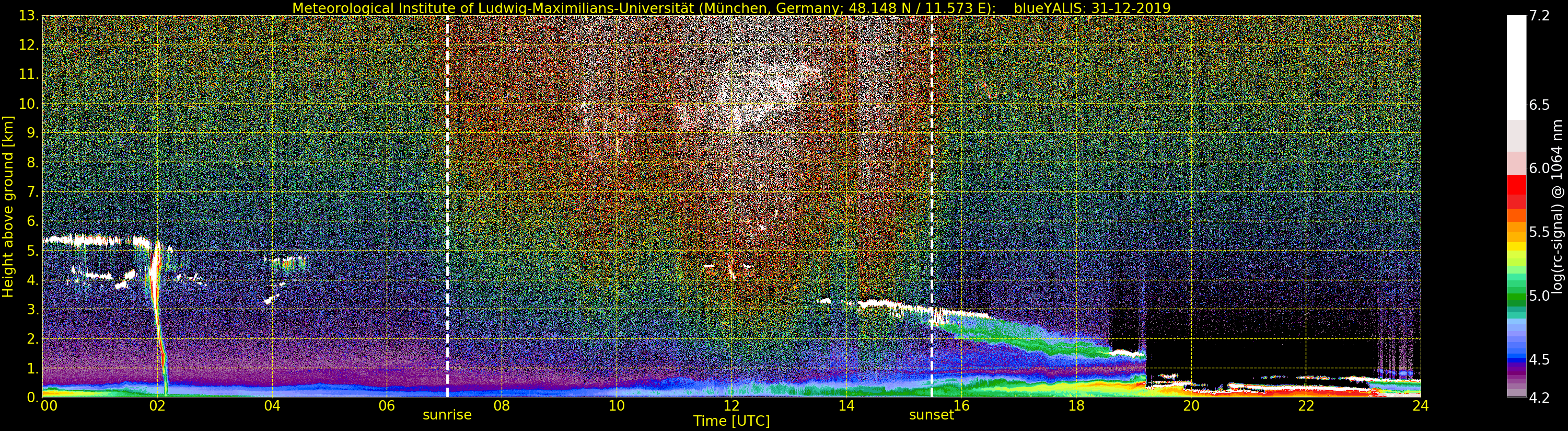The image size is (1568, 431).
Task: Click the 13. km tick on height axis
Action: (29, 15)
